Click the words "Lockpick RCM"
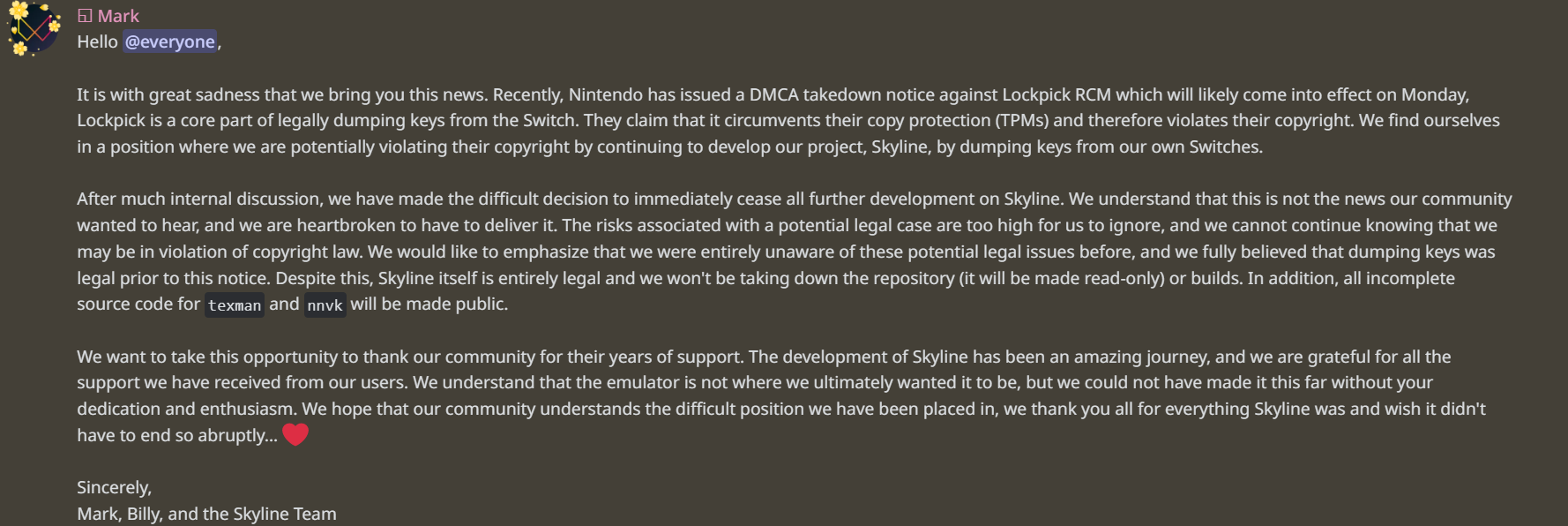Image resolution: width=1568 pixels, height=526 pixels. coord(1057,94)
